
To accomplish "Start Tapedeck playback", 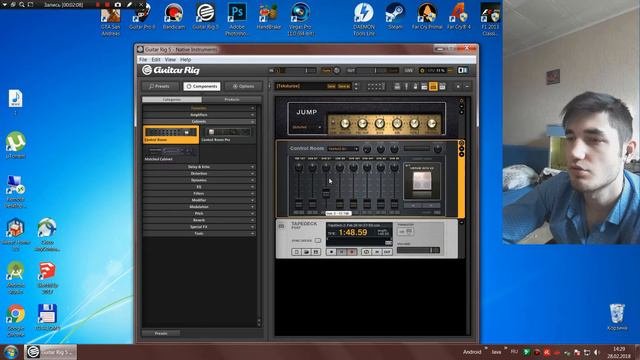I will (331, 252).
